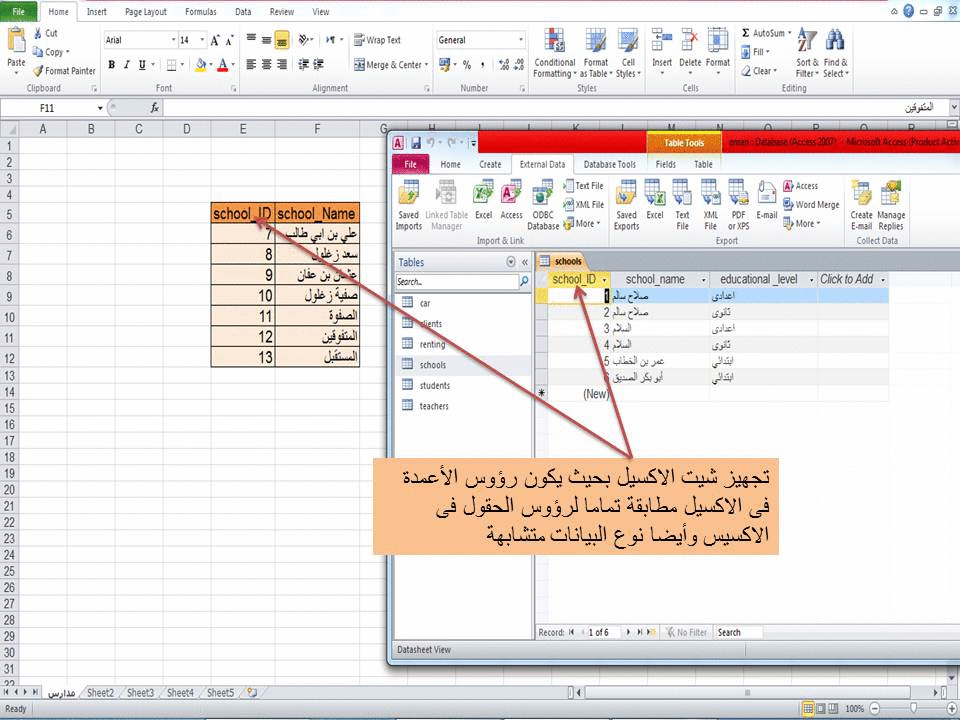Viewport: 960px width, 720px height.
Task: Click the Paste icon in Excel
Action: [x=16, y=41]
